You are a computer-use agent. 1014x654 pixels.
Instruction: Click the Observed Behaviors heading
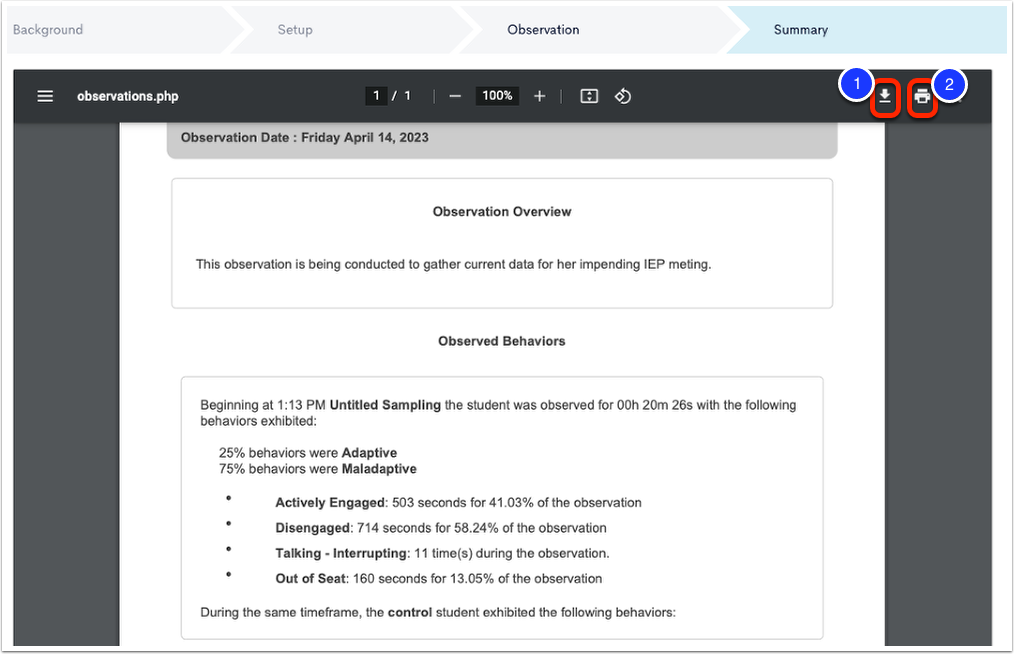502,341
